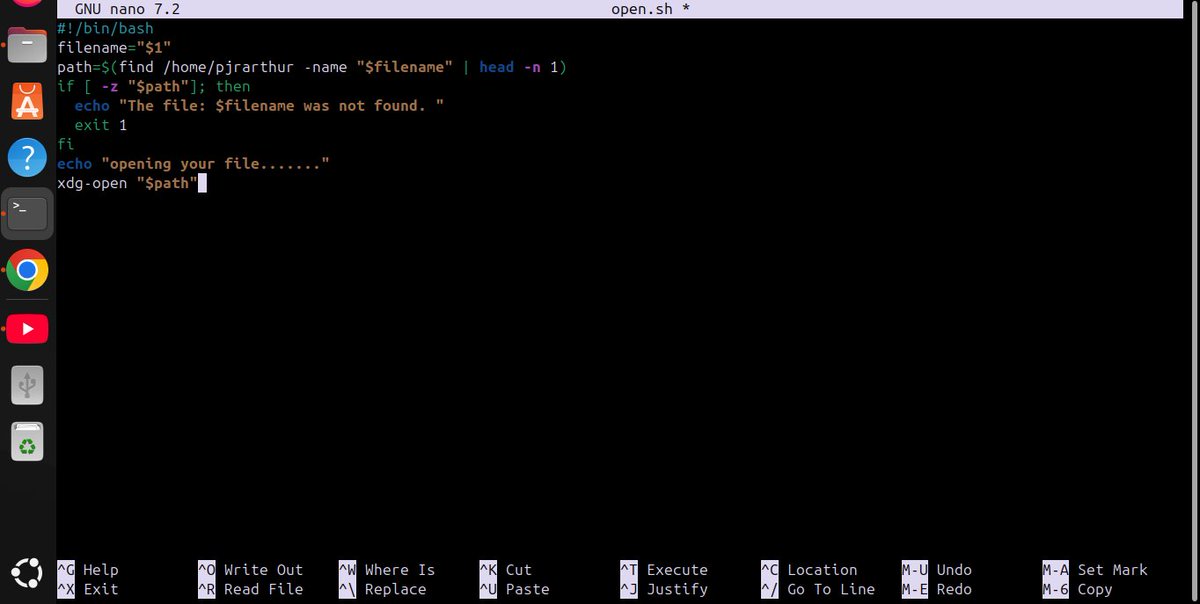Click the ^X Exit shortcut
The image size is (1200, 604).
pyautogui.click(x=88, y=589)
